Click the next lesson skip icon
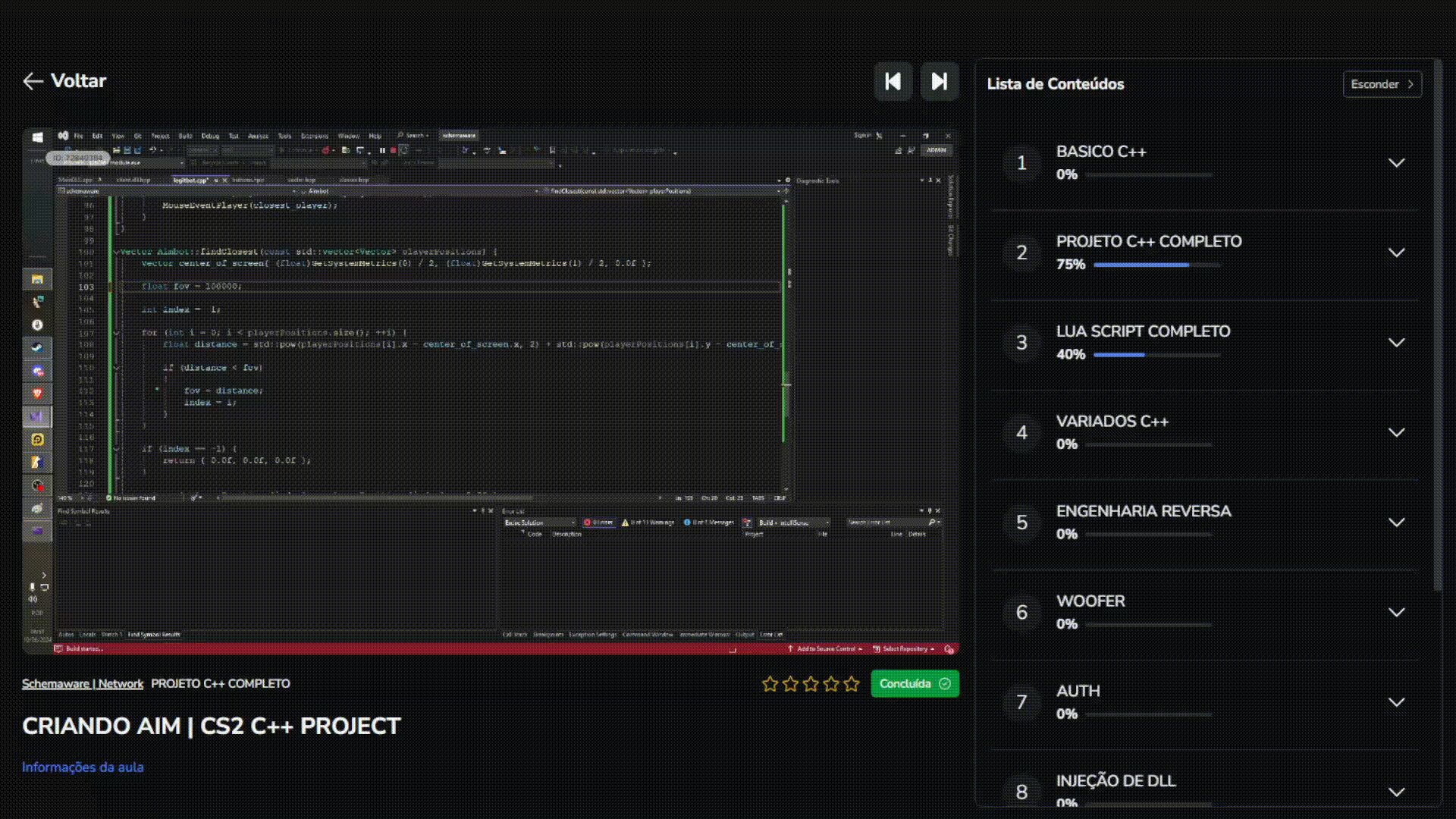Viewport: 1456px width, 819px height. click(939, 81)
